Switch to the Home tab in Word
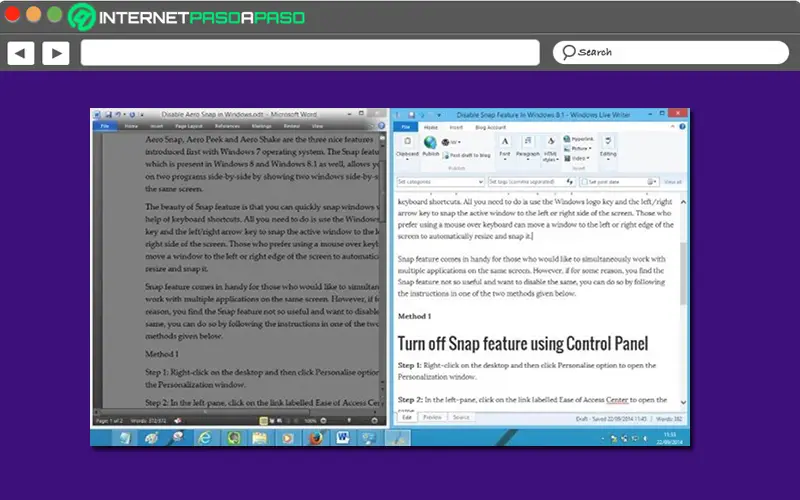This screenshot has height=500, width=800. coord(131,126)
